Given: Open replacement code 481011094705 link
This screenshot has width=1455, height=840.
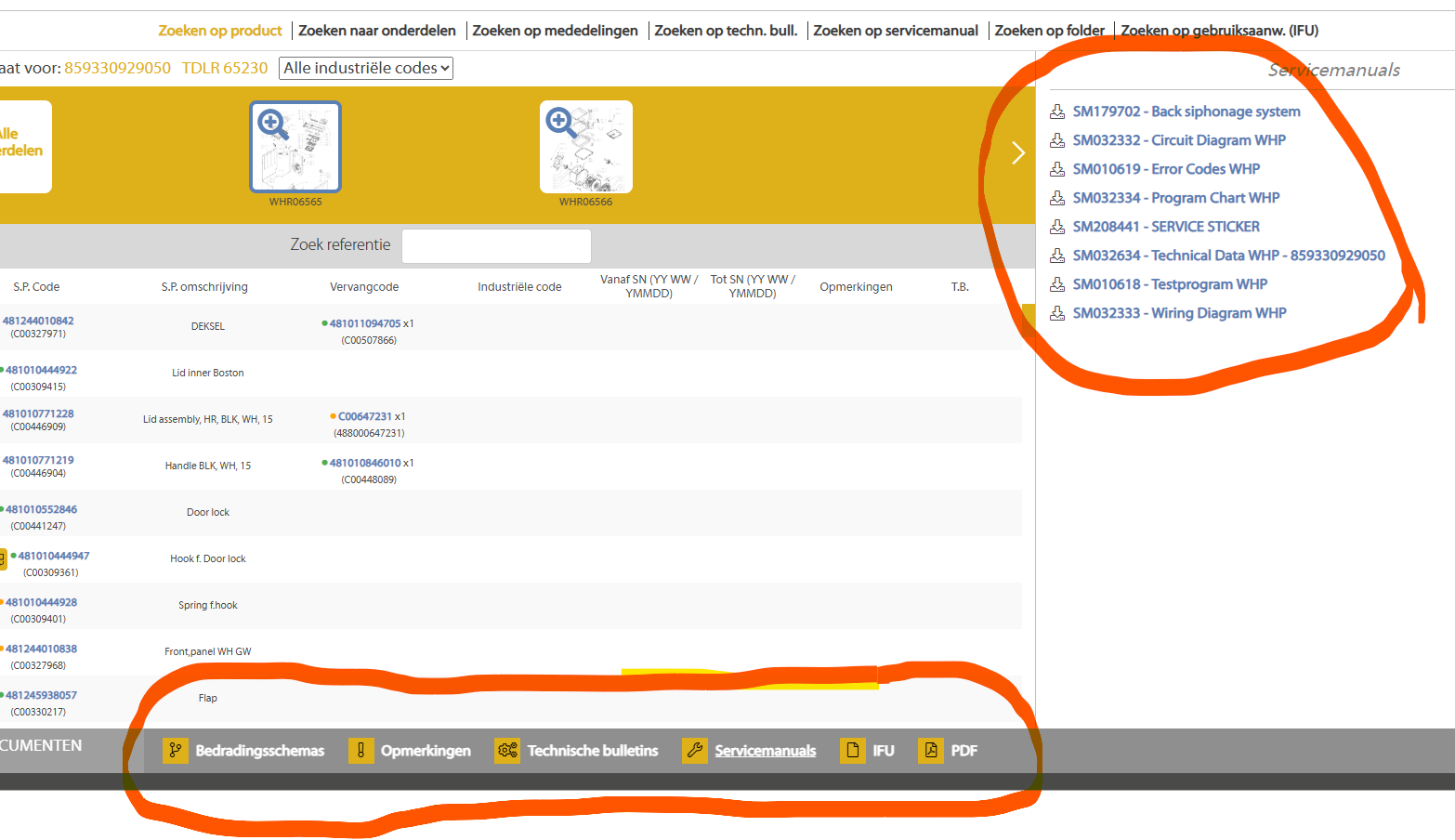Looking at the screenshot, I should pos(365,323).
